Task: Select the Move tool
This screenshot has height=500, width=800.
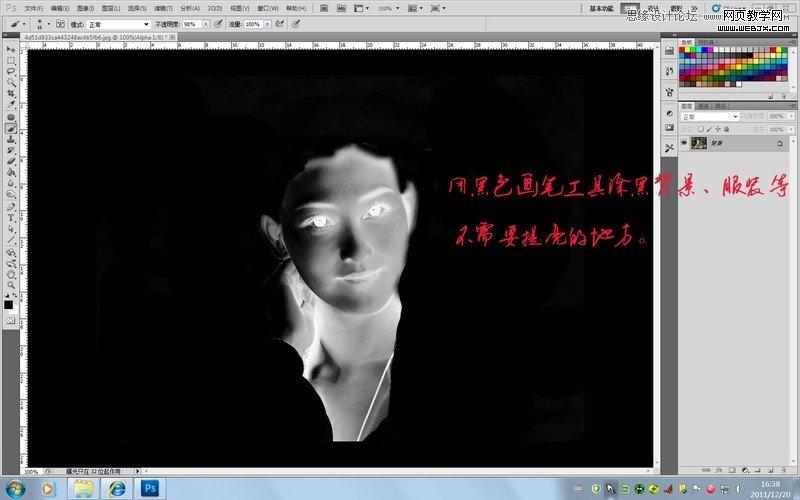Action: pyautogui.click(x=10, y=49)
